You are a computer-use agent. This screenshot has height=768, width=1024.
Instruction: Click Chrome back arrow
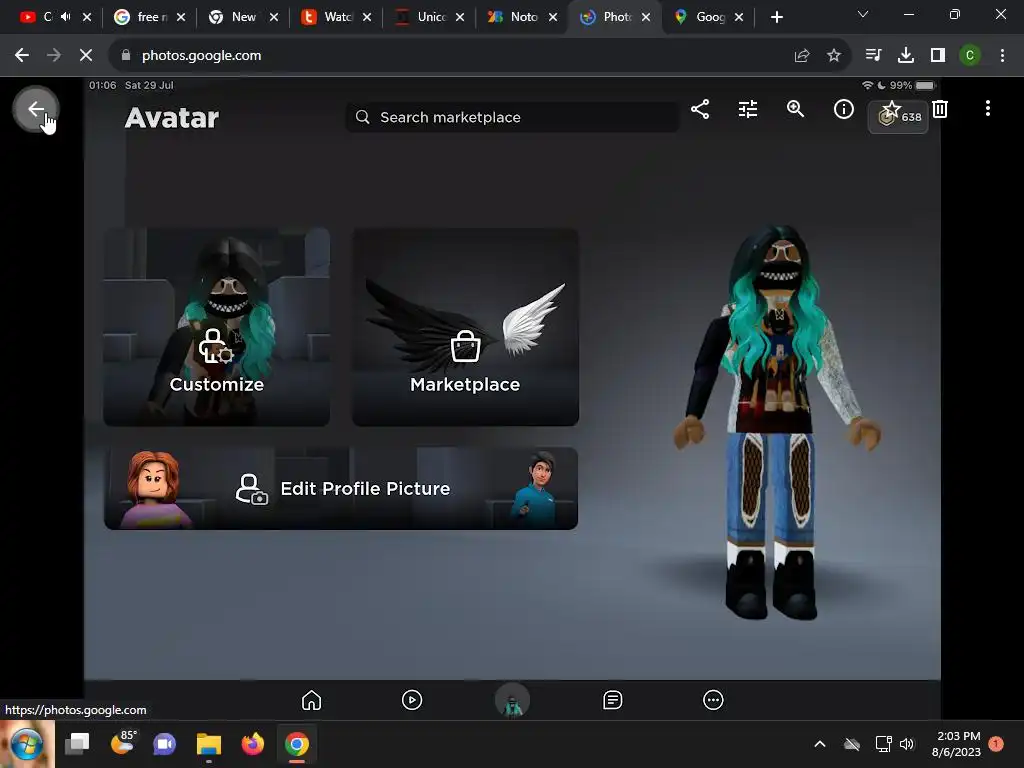coord(22,56)
